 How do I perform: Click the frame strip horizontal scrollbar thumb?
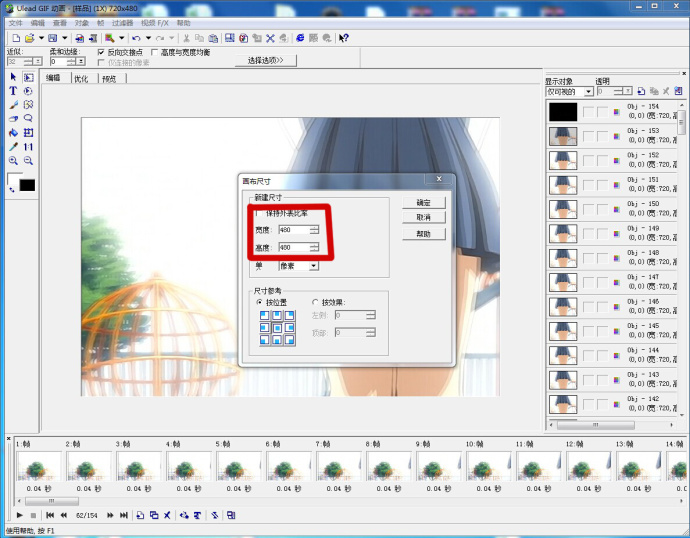[x=52, y=501]
